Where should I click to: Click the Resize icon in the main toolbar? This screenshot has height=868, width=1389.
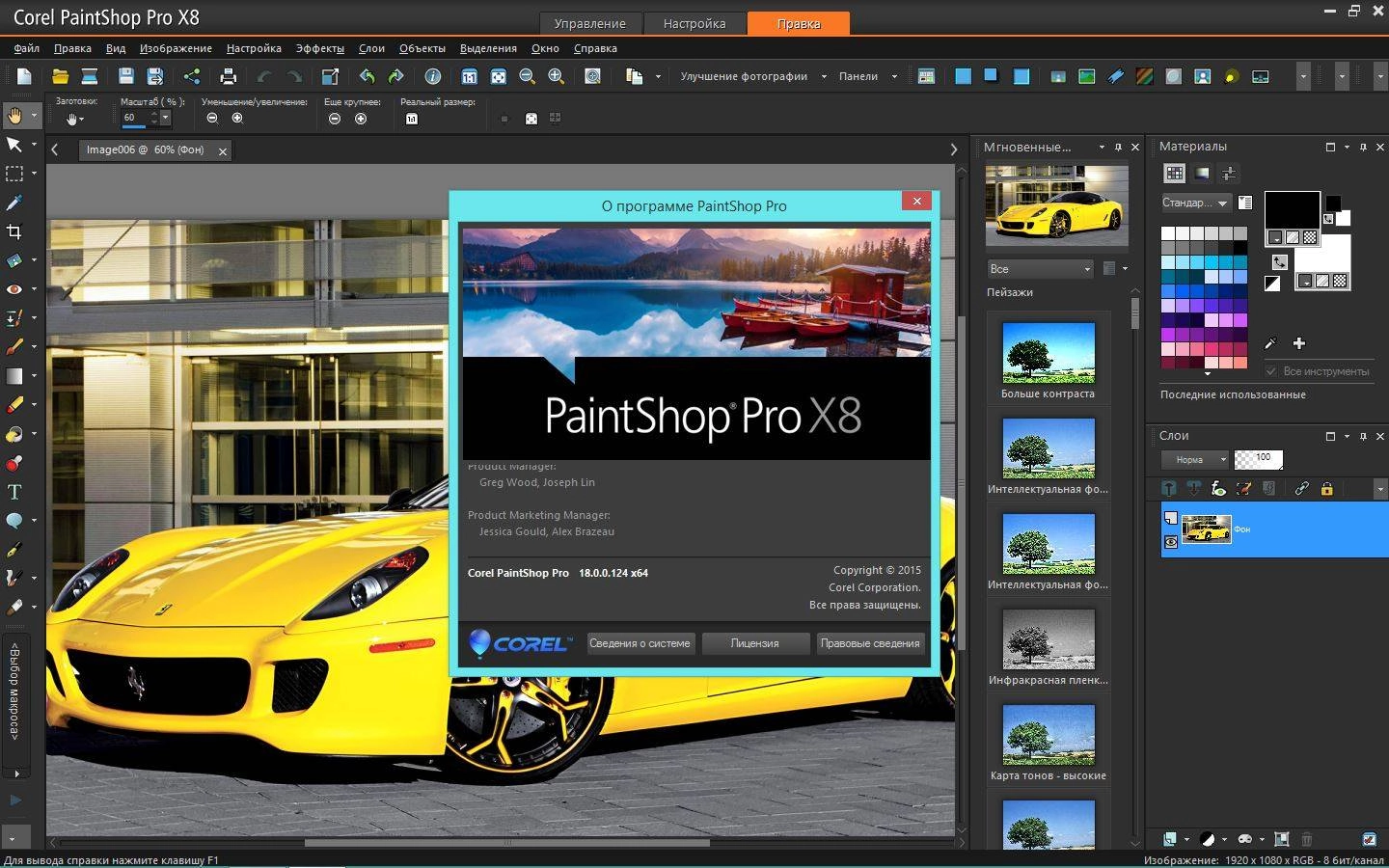pos(330,76)
